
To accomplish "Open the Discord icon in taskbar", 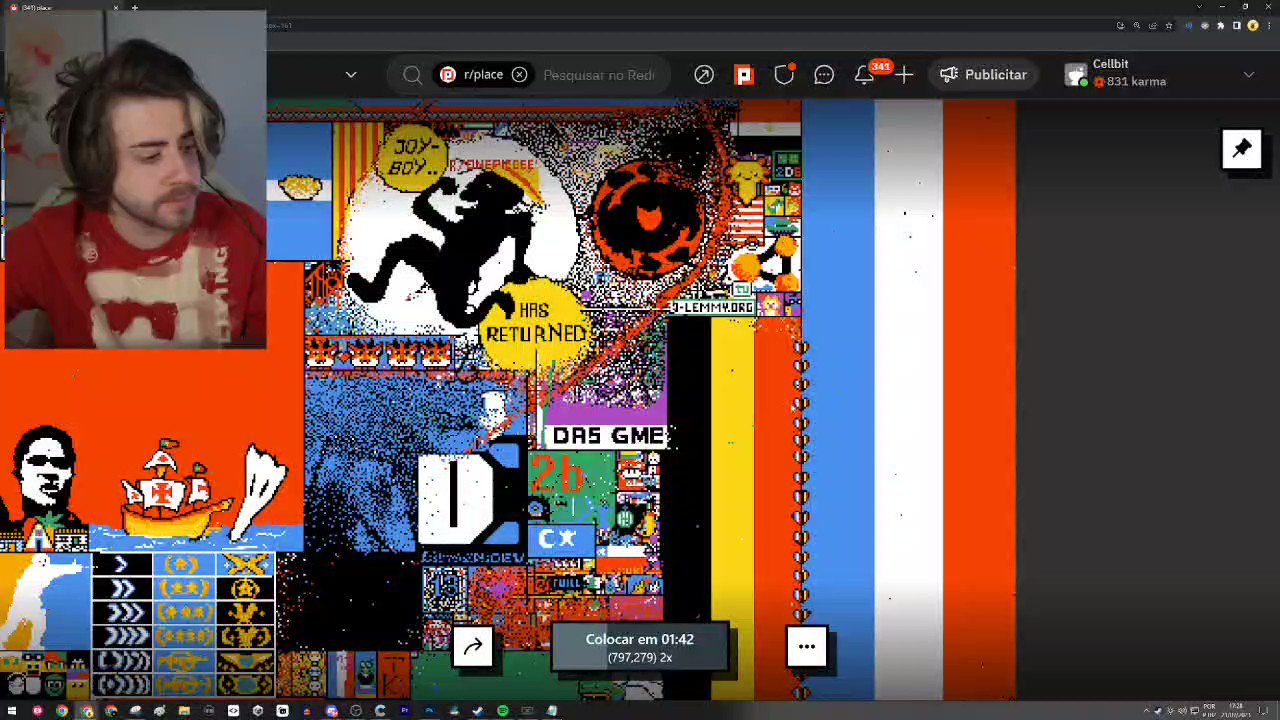I will tap(332, 711).
